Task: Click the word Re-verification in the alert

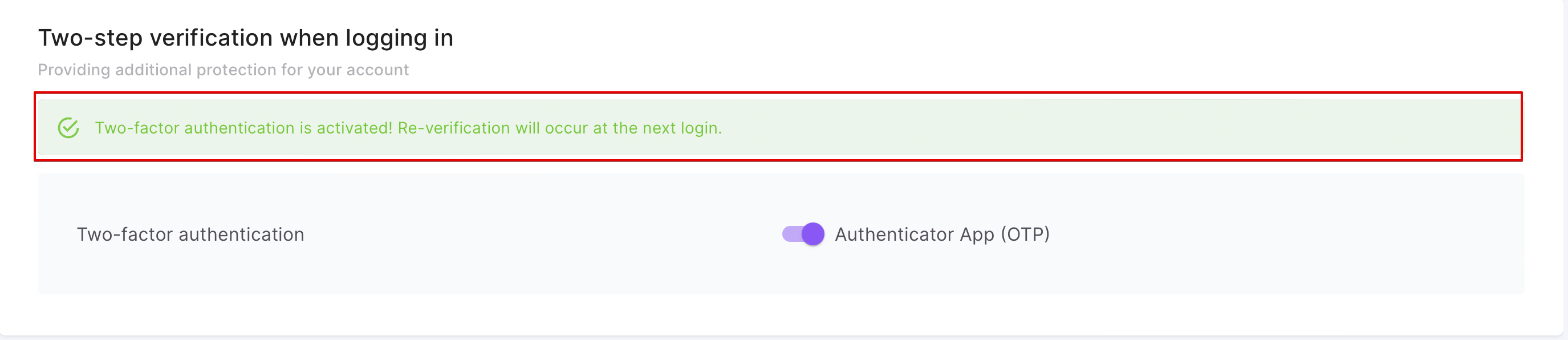Action: point(453,128)
